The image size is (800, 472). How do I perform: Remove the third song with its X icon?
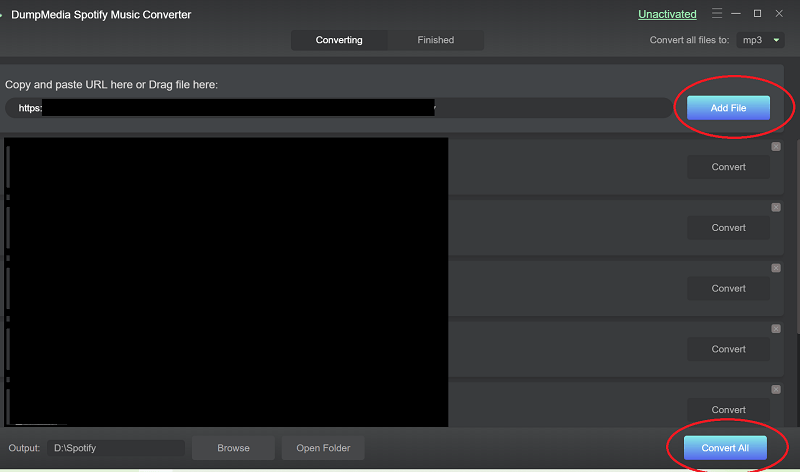[x=776, y=268]
